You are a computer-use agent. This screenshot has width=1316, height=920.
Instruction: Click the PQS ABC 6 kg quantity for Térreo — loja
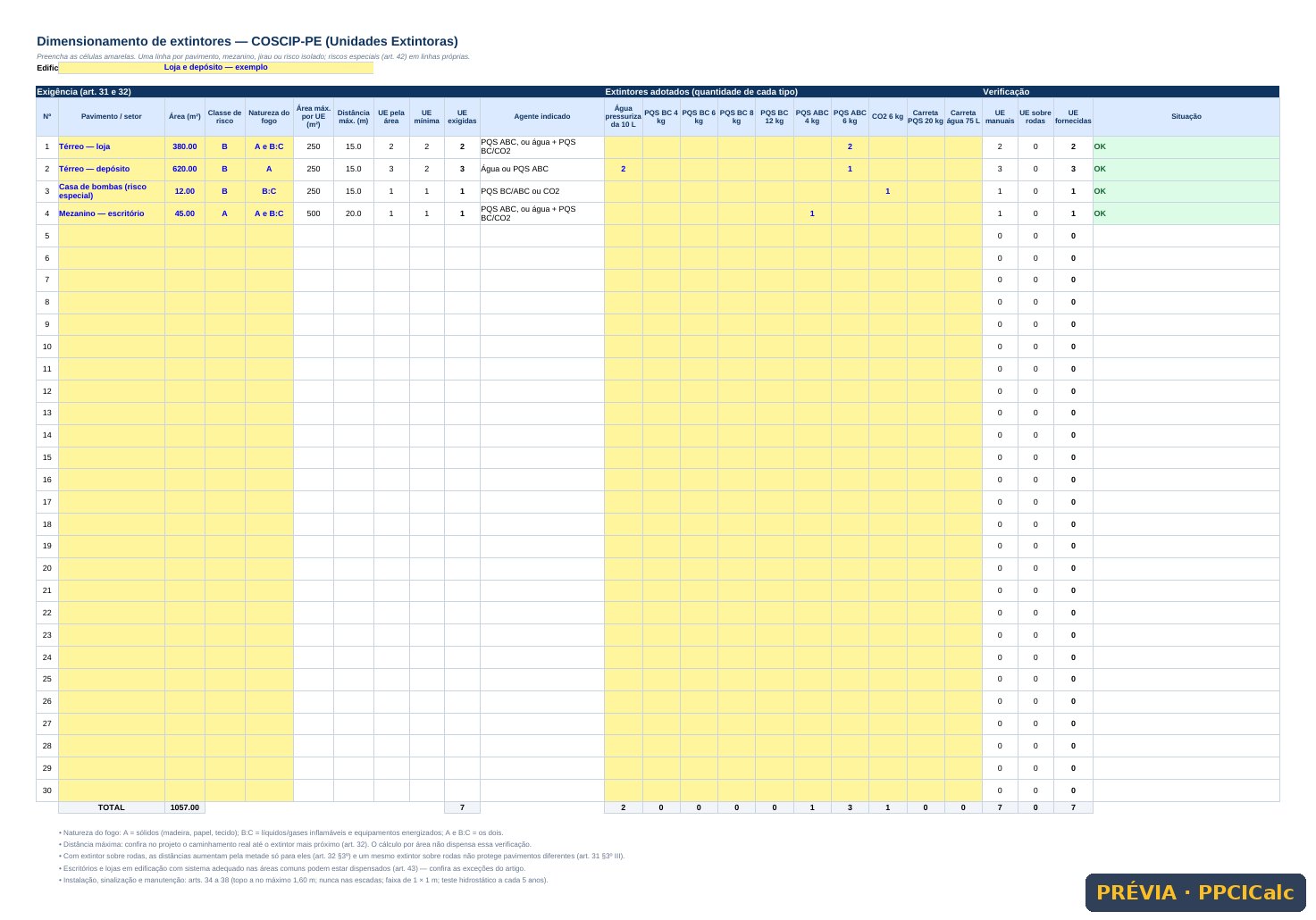[850, 146]
